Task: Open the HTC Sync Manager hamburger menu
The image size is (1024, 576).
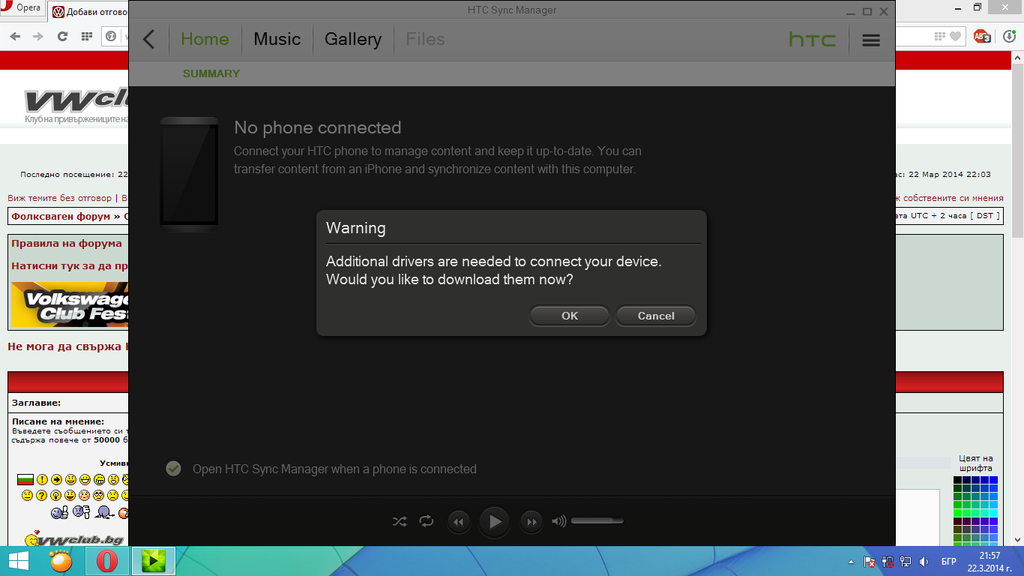Action: point(871,40)
